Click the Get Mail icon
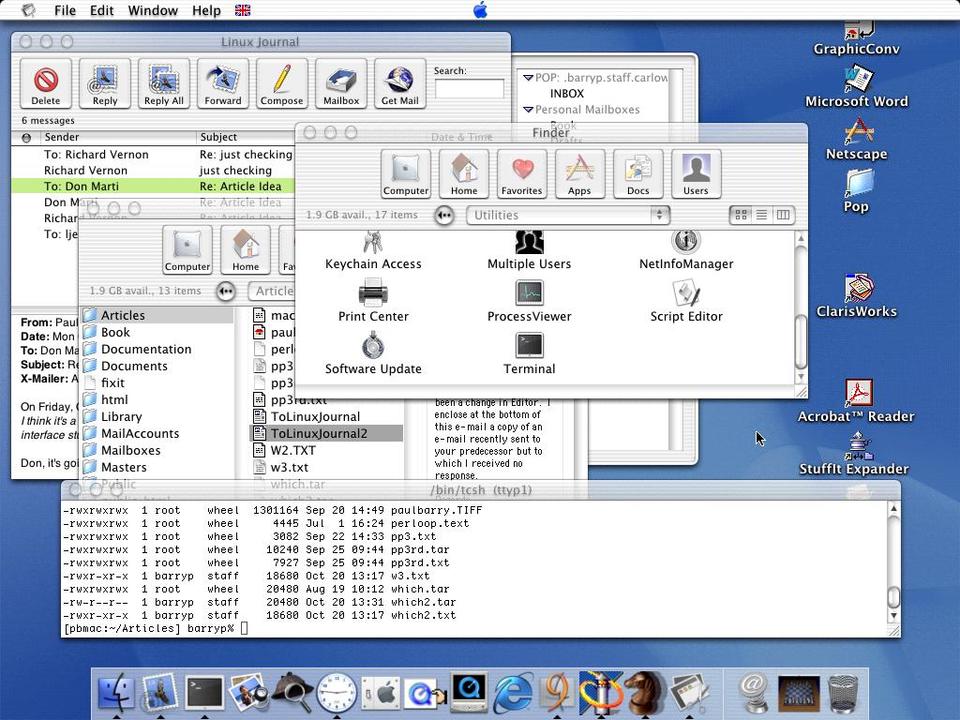960x720 pixels. pos(399,82)
